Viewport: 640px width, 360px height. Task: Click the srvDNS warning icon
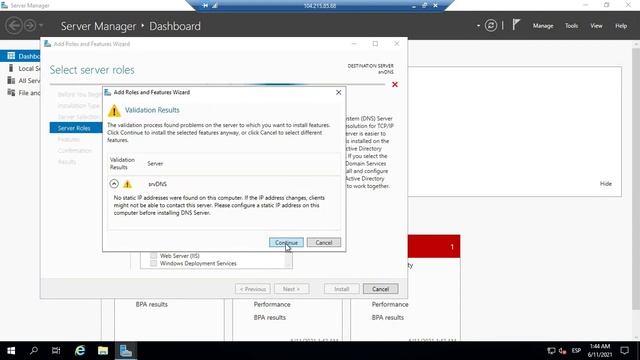pyautogui.click(x=127, y=184)
